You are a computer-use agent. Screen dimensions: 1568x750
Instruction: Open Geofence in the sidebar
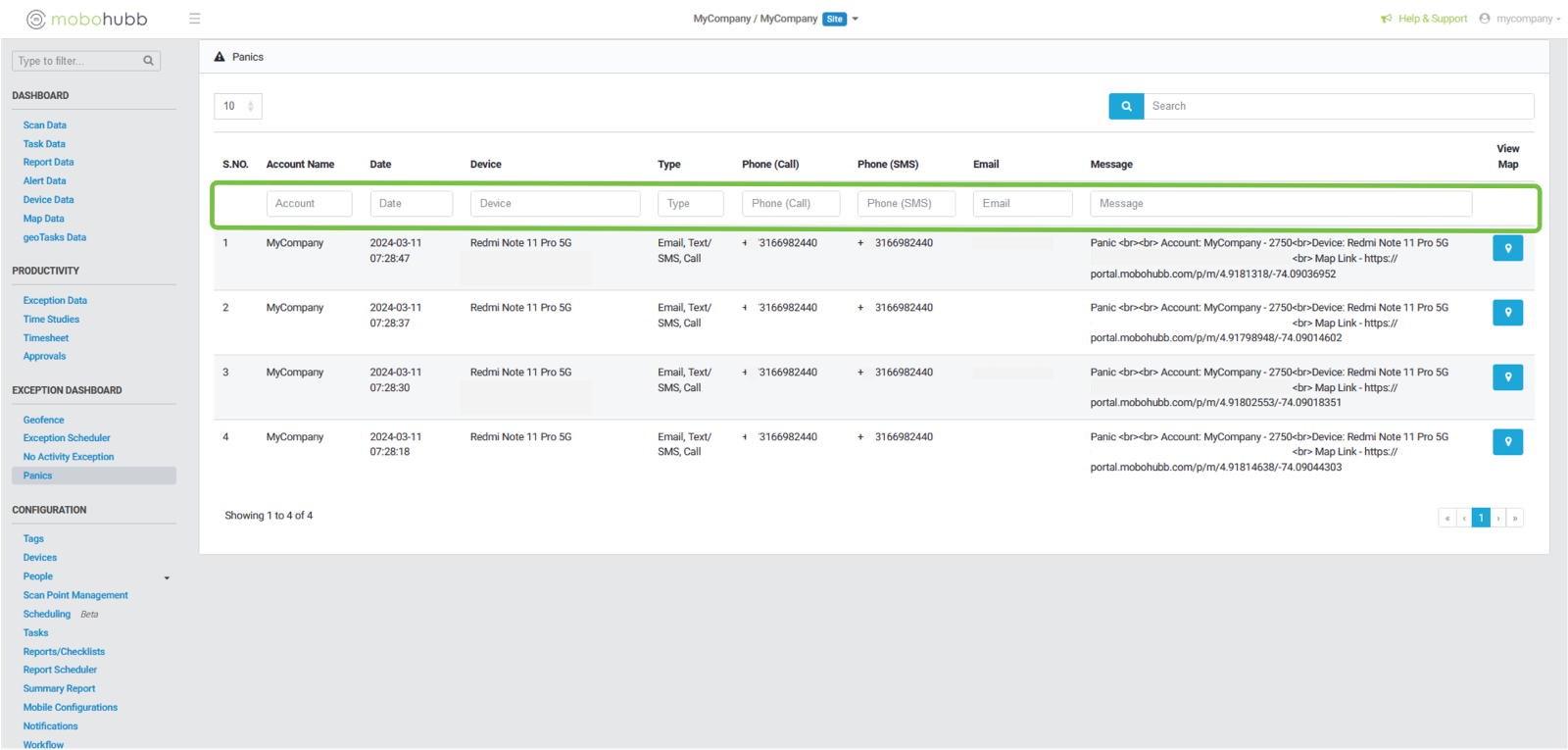[44, 420]
